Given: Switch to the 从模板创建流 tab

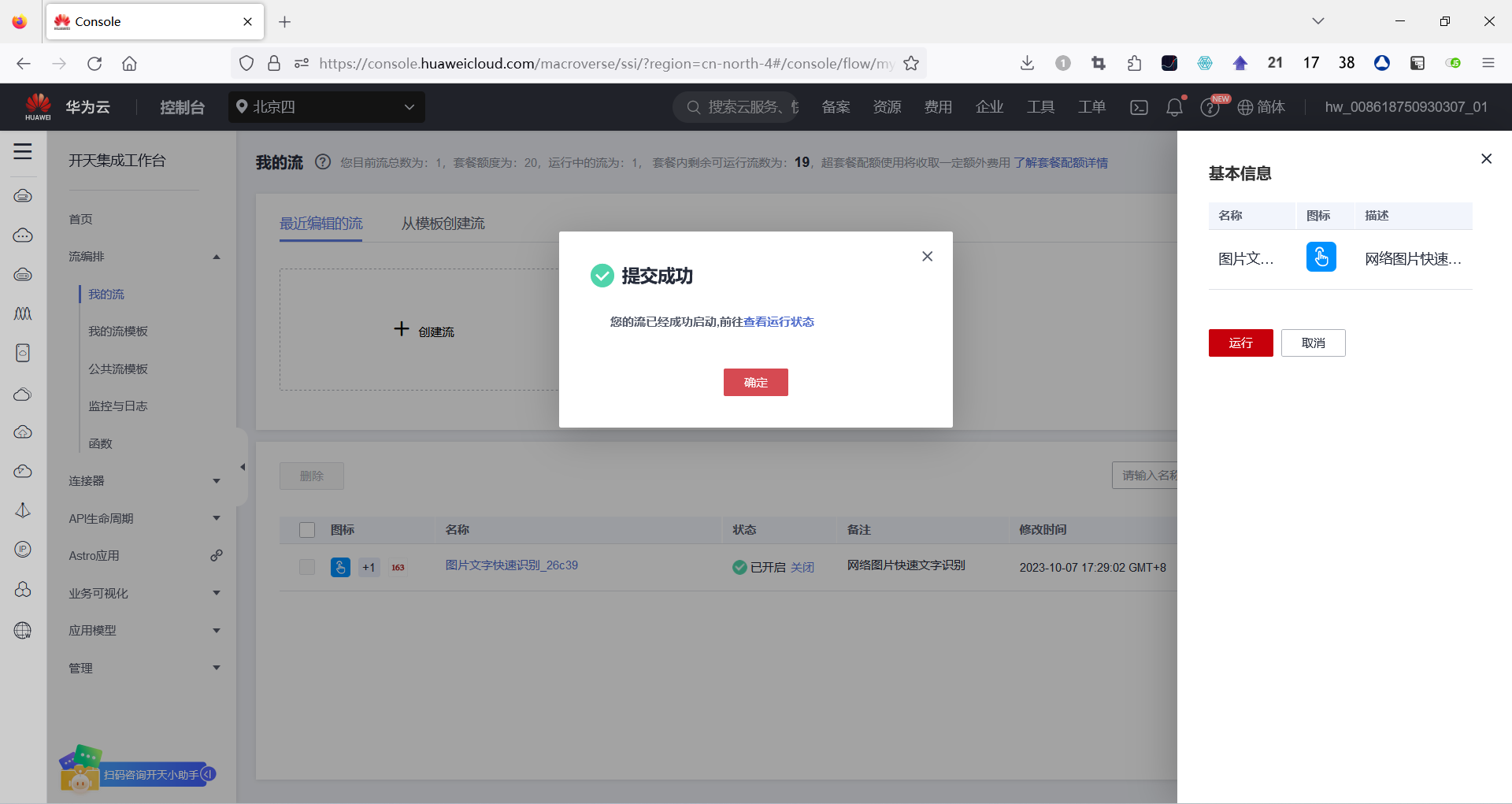Looking at the screenshot, I should click(442, 223).
